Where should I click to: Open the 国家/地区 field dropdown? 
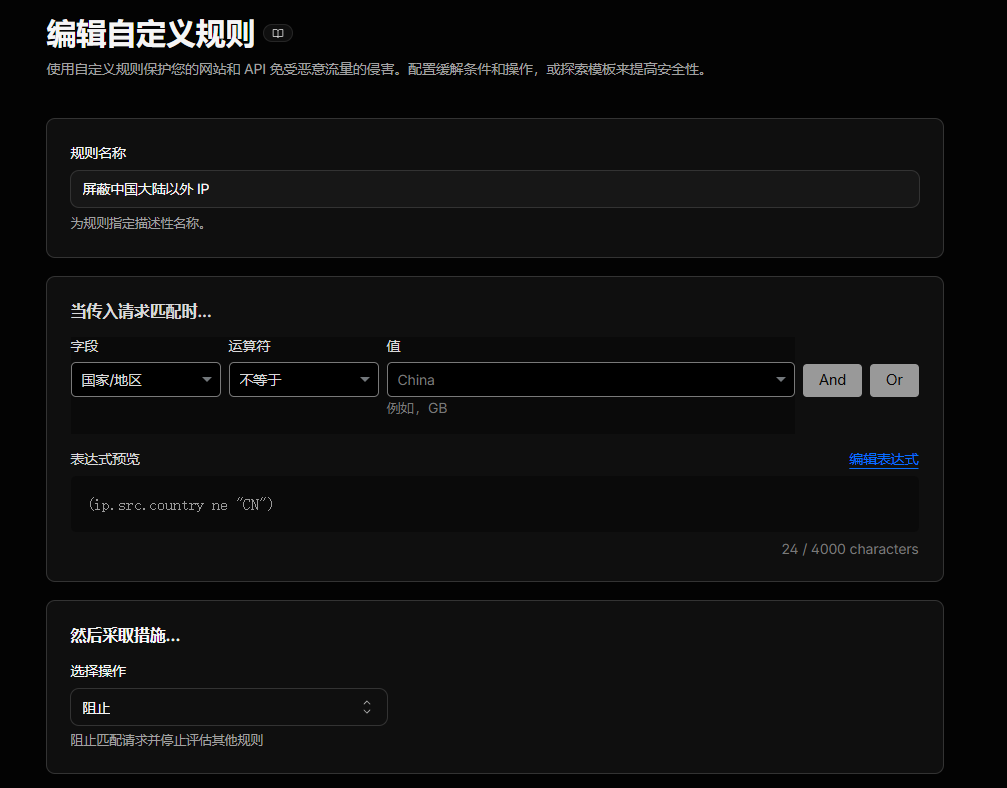[x=146, y=380]
